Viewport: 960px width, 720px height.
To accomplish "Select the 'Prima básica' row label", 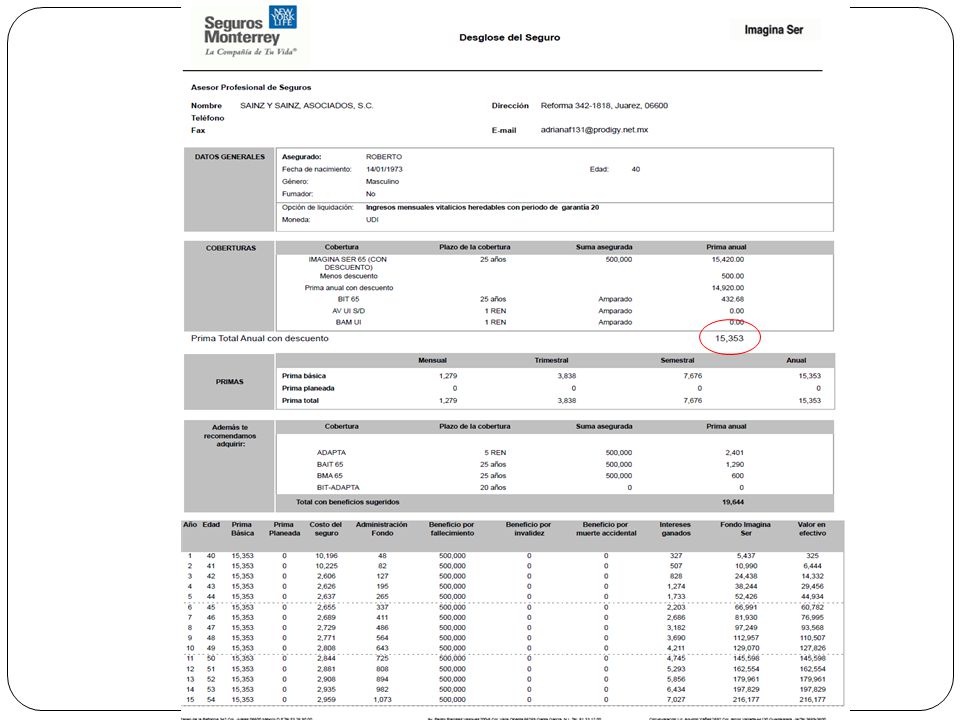I will 304,376.
